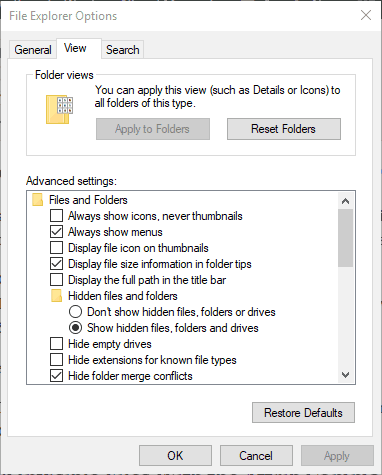Switch to the General tab
This screenshot has height=475, width=382.
32,50
